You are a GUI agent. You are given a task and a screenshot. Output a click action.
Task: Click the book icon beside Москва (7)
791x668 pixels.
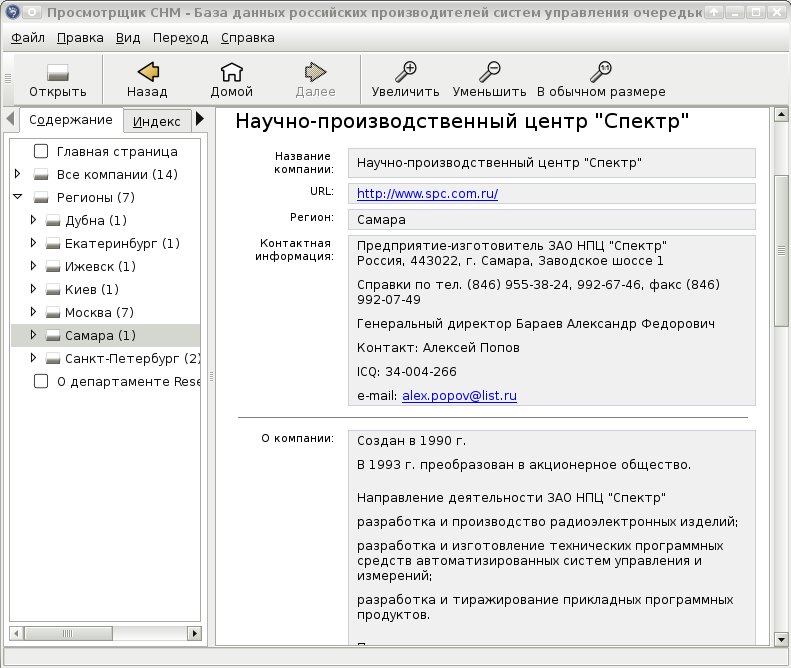(x=53, y=312)
